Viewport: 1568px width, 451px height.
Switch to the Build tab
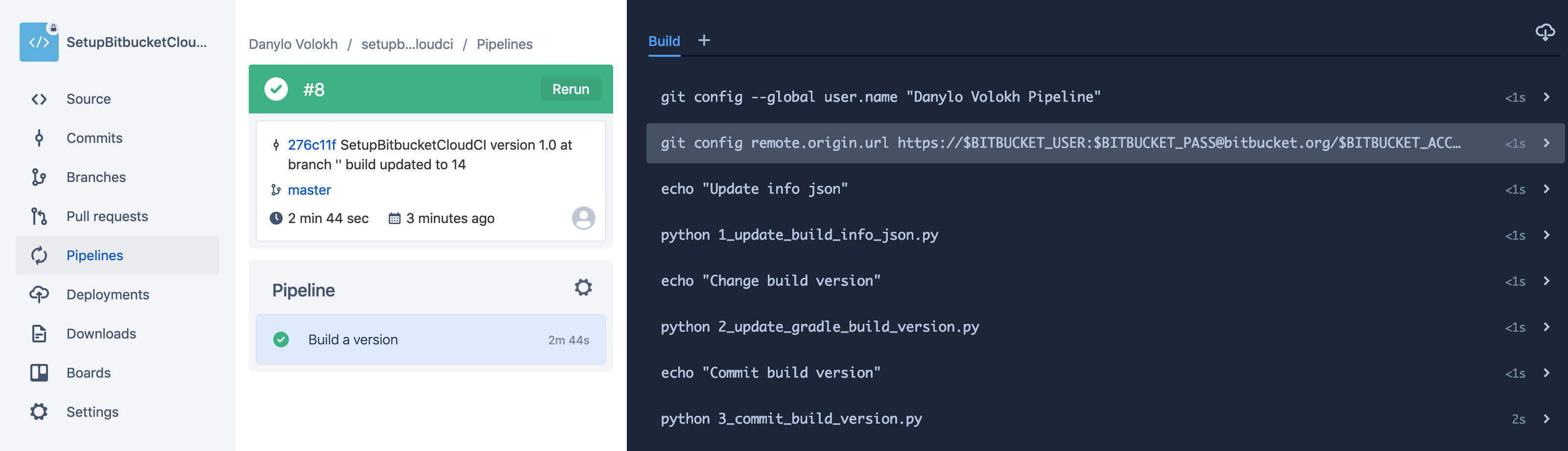(664, 41)
